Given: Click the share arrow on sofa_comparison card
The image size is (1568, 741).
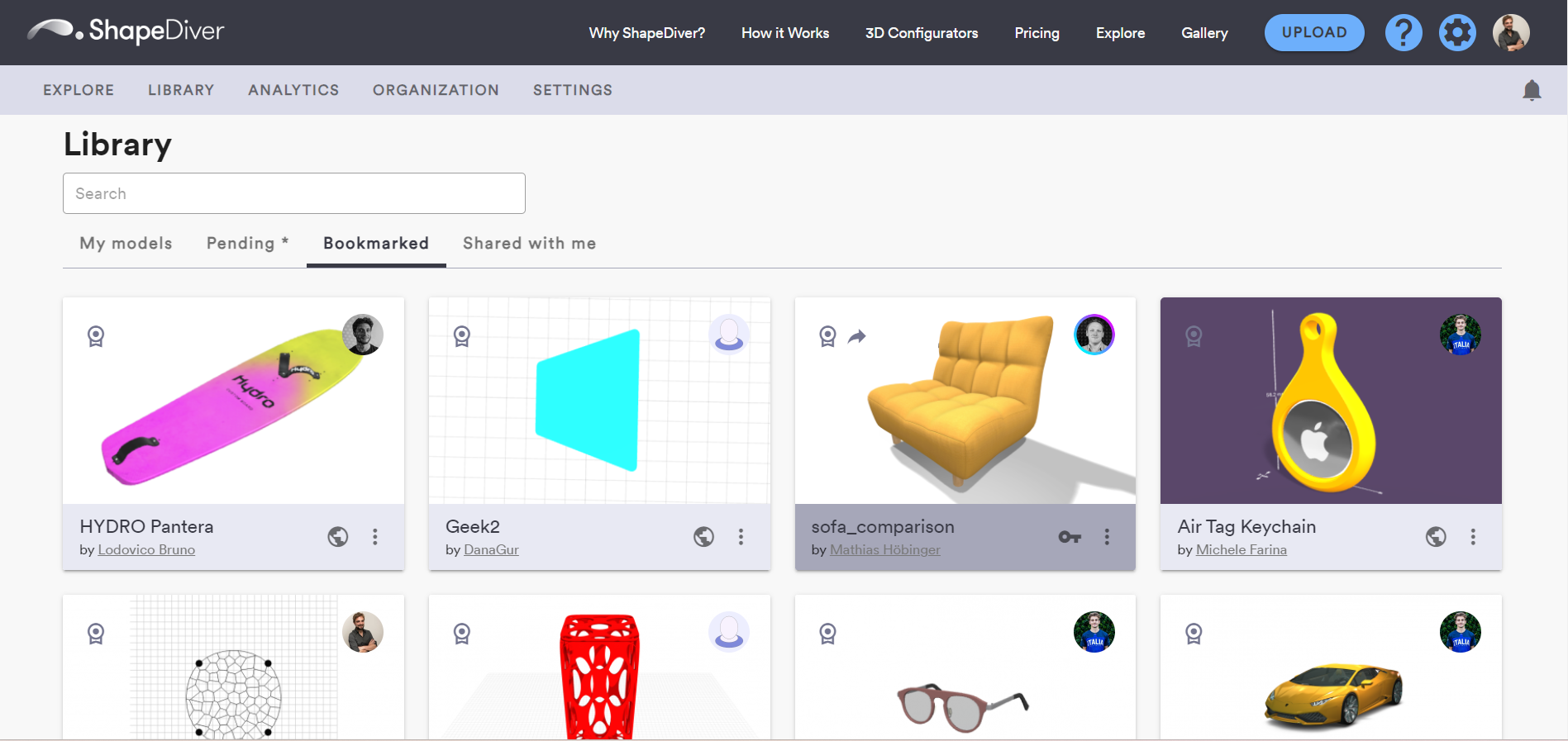Looking at the screenshot, I should point(857,336).
